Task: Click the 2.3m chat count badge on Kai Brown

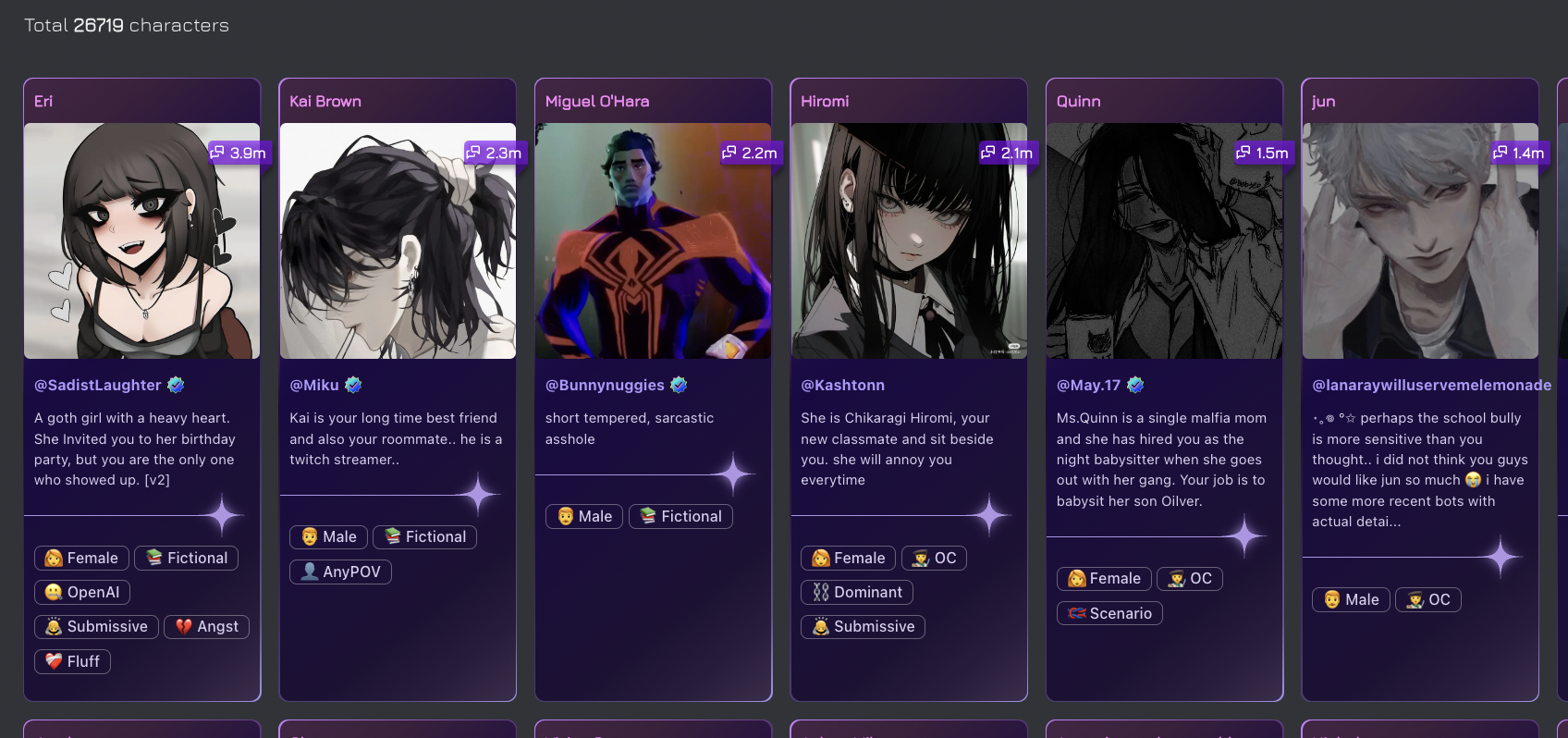Action: 494,153
